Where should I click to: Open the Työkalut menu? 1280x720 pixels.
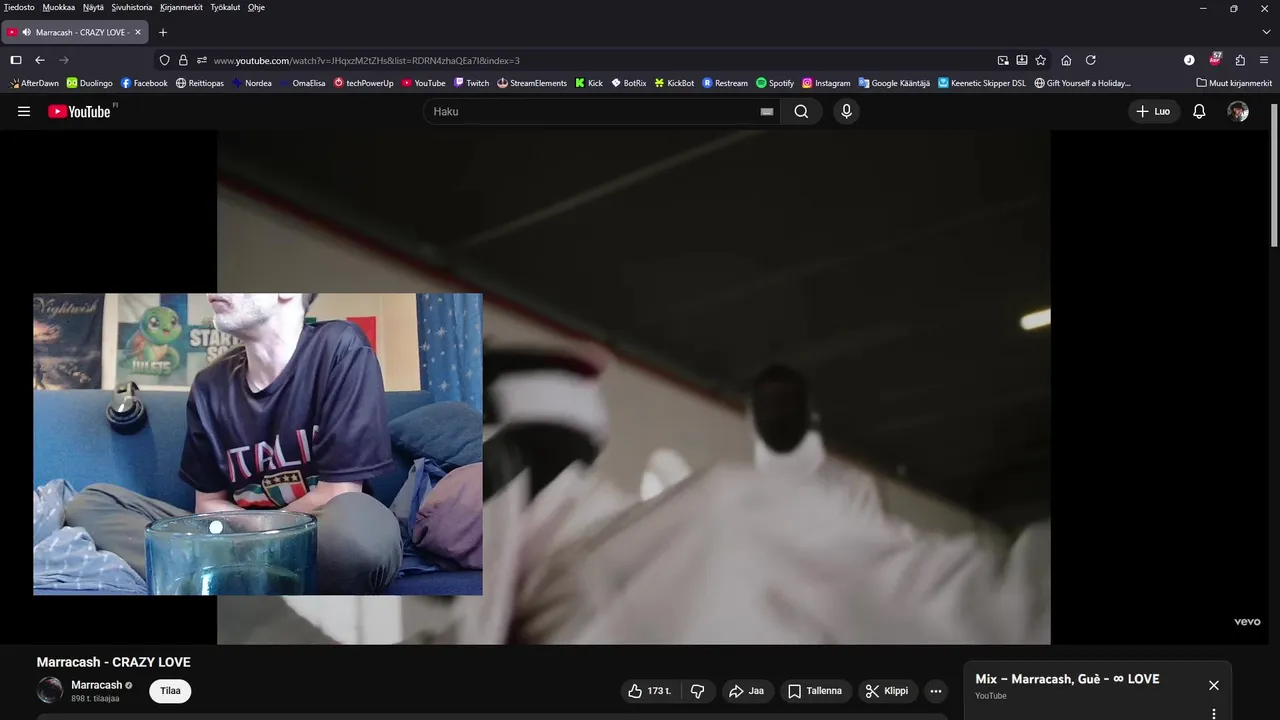pyautogui.click(x=226, y=7)
